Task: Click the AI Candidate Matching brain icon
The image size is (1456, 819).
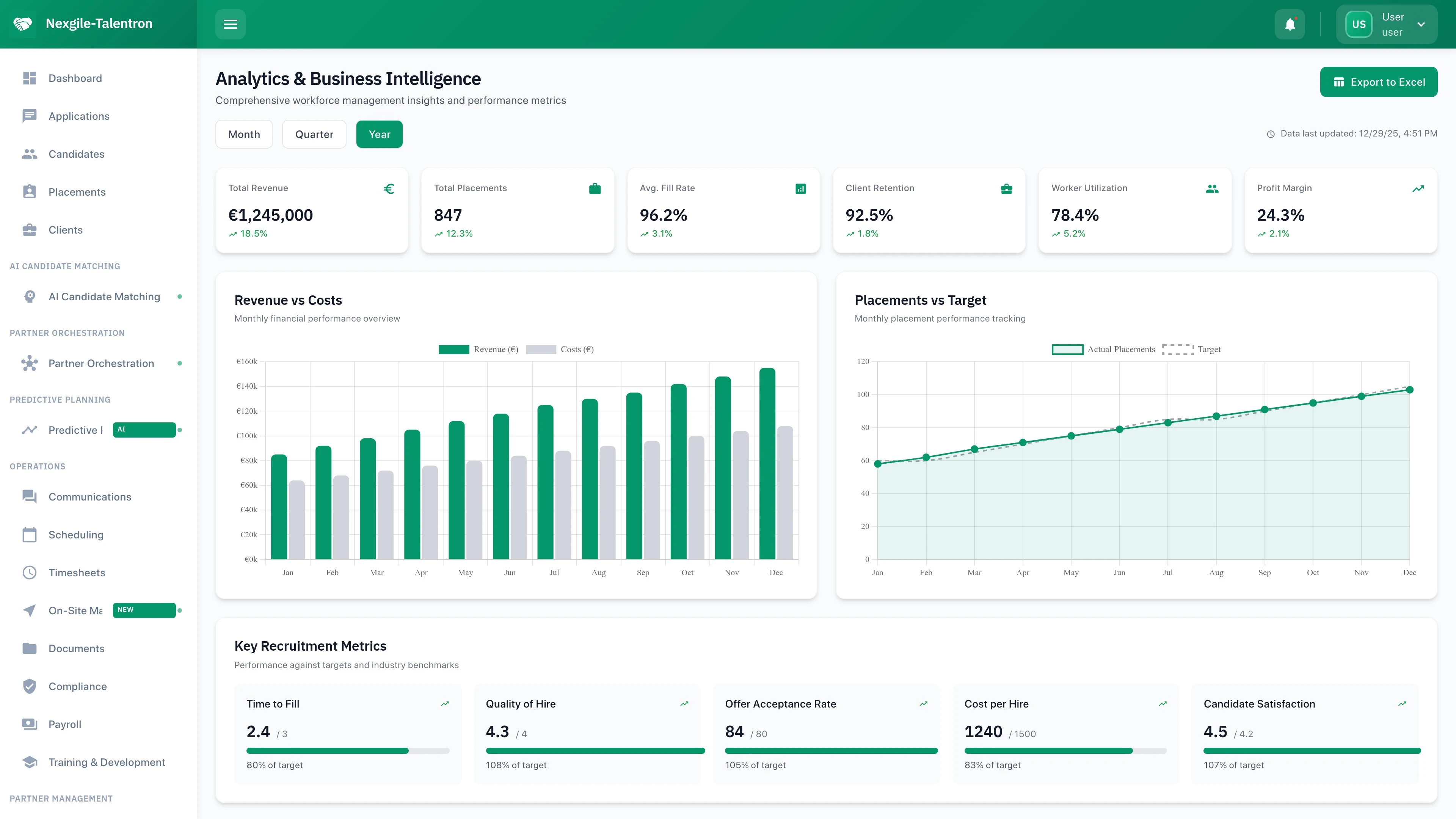Action: point(30,296)
